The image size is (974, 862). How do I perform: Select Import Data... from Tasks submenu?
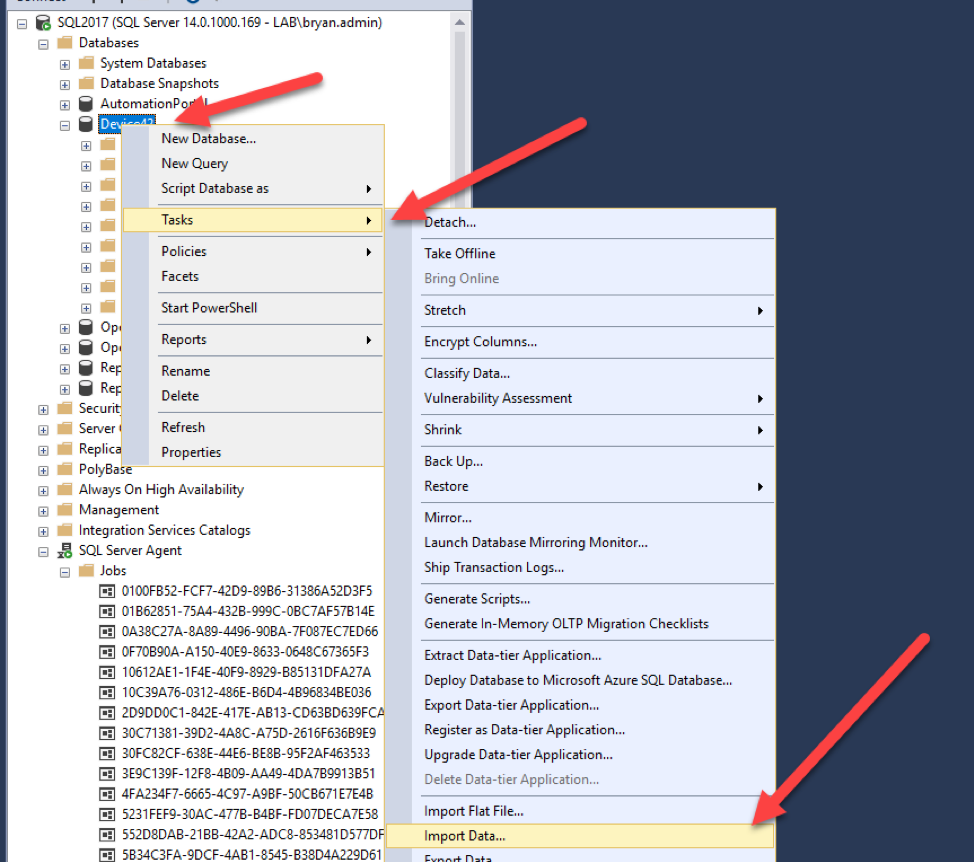[x=464, y=836]
